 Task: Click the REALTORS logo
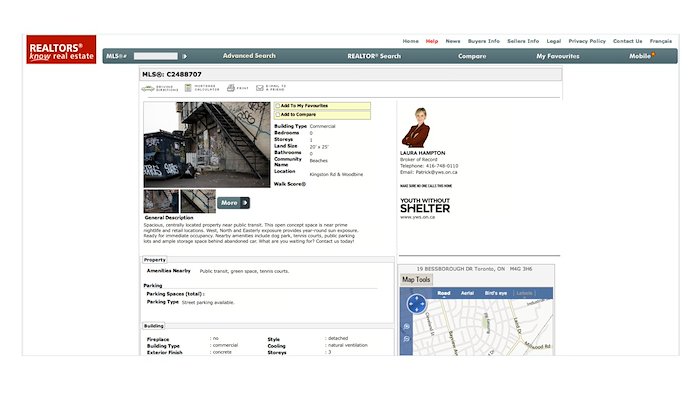[62, 49]
